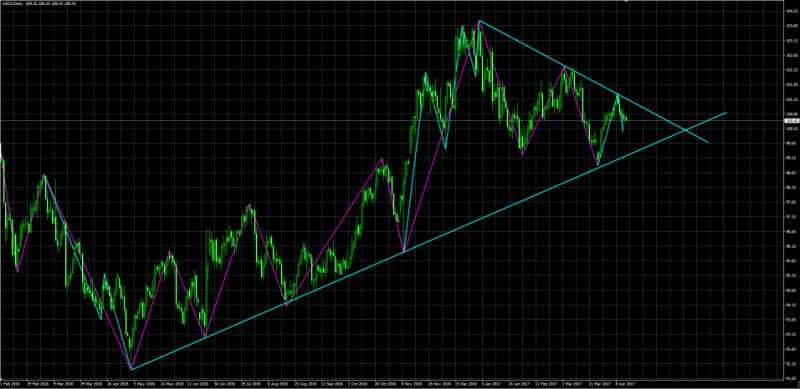Screen dimensions: 800x389
Task: Click the 8 Nov 2016 date label
Action: 412,383
